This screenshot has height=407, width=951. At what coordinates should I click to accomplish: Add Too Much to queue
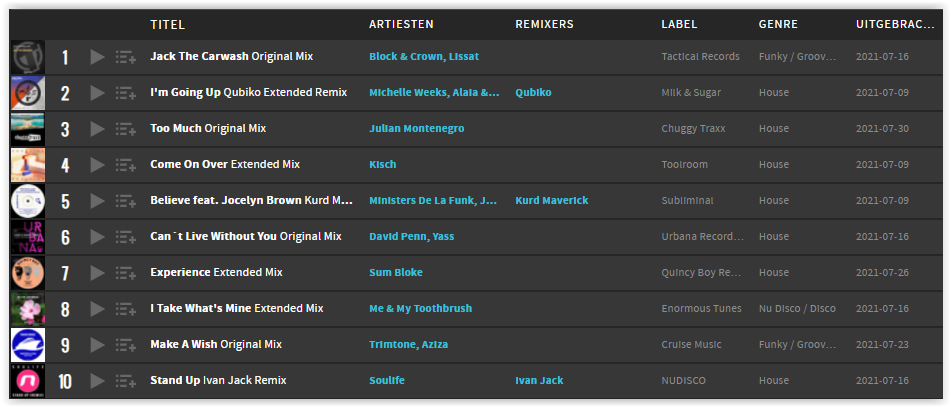click(126, 129)
